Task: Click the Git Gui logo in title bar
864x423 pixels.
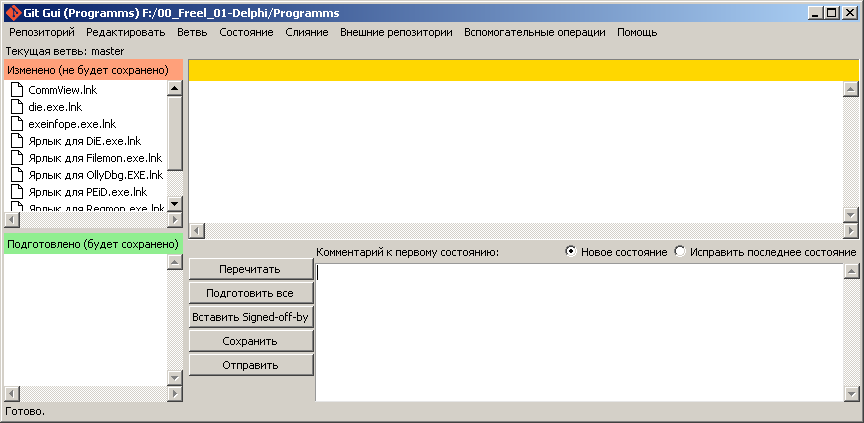Action: pyautogui.click(x=12, y=12)
